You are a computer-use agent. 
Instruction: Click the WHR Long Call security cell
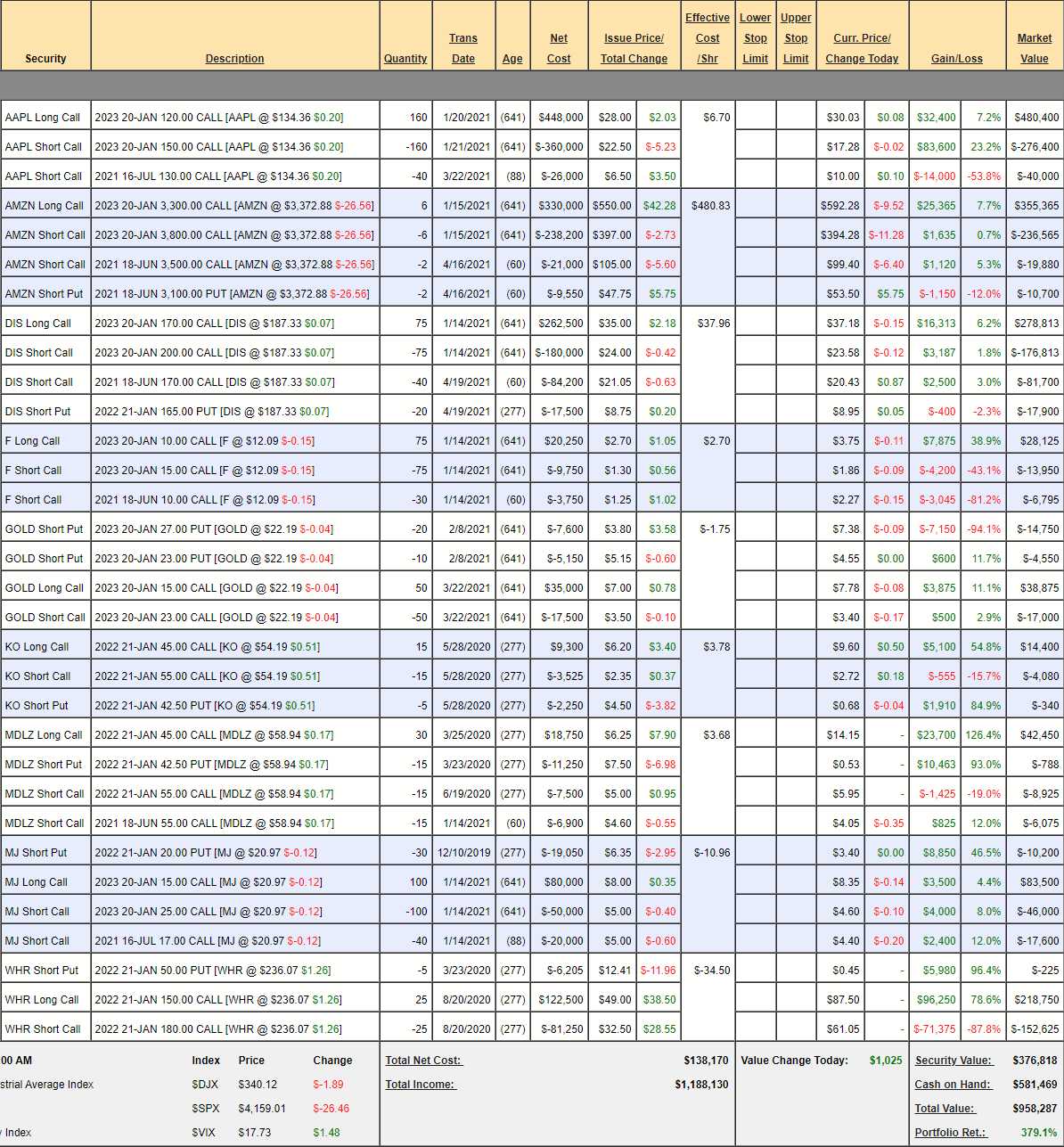[x=42, y=1000]
